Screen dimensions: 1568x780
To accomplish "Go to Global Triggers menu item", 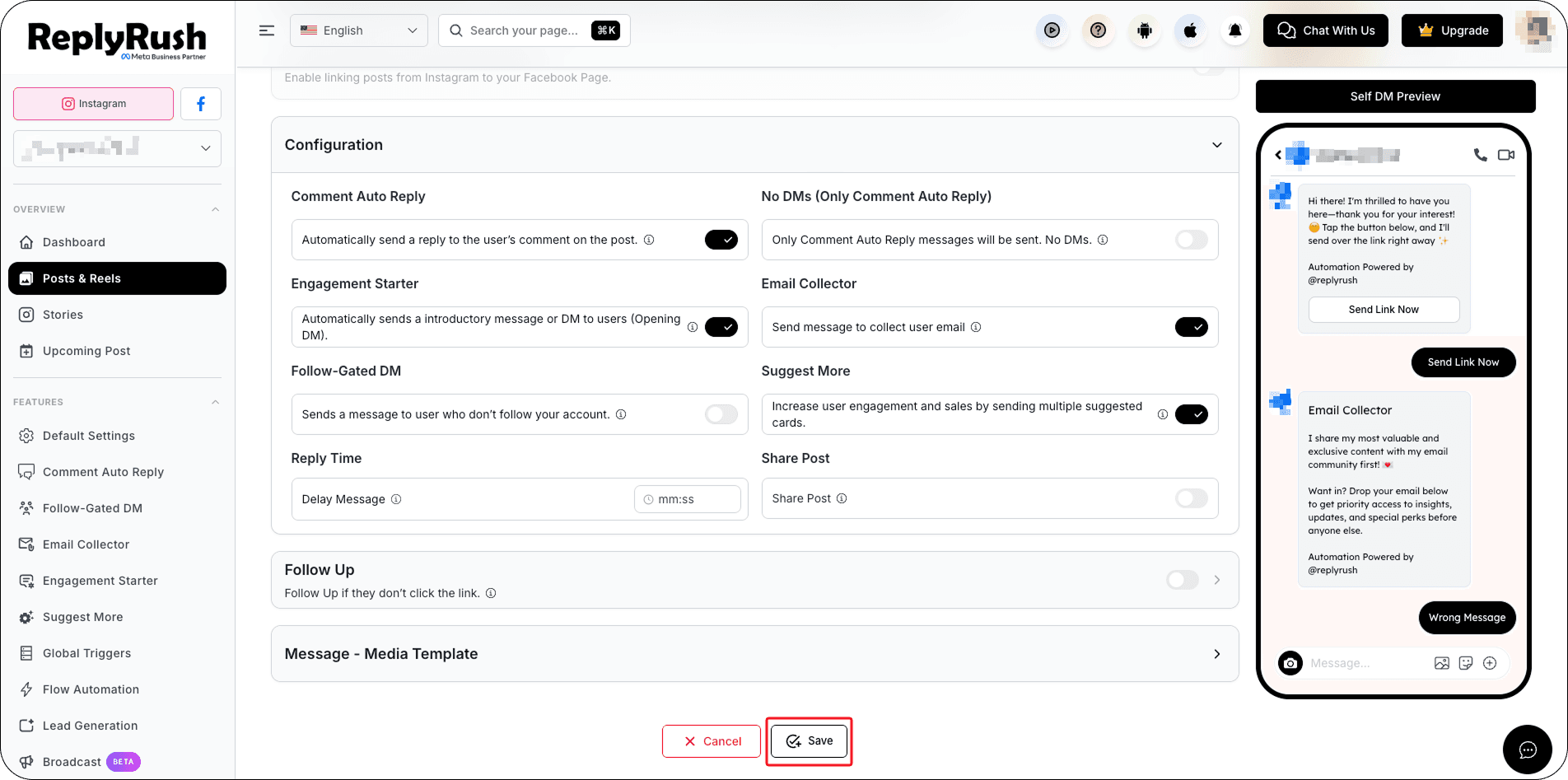I will 86,653.
